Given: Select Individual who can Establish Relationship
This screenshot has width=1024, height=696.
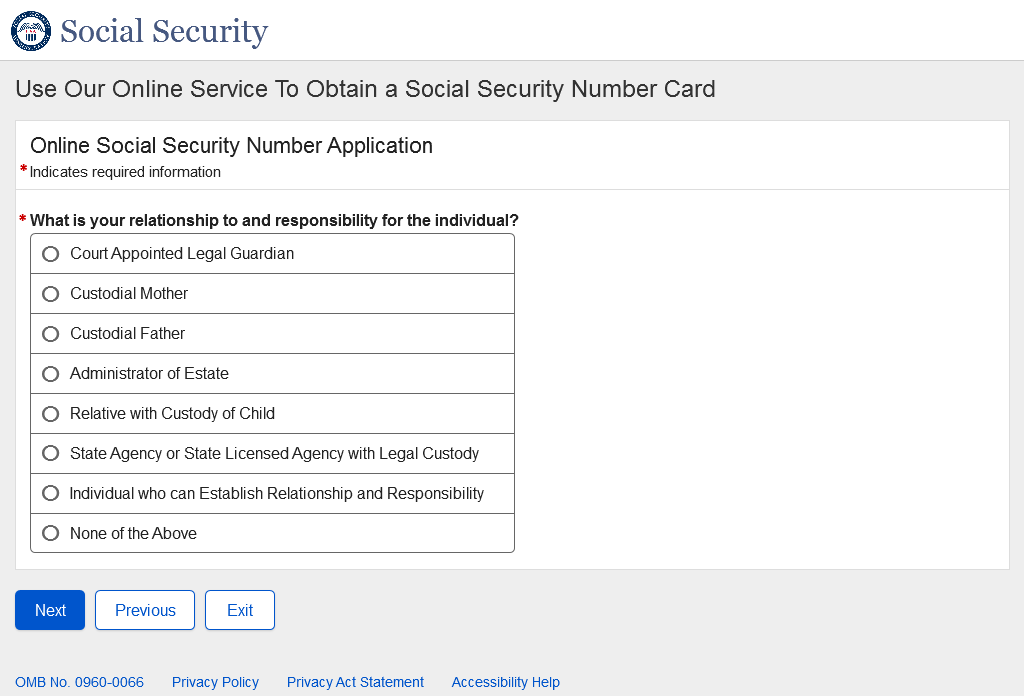Looking at the screenshot, I should coord(51,494).
